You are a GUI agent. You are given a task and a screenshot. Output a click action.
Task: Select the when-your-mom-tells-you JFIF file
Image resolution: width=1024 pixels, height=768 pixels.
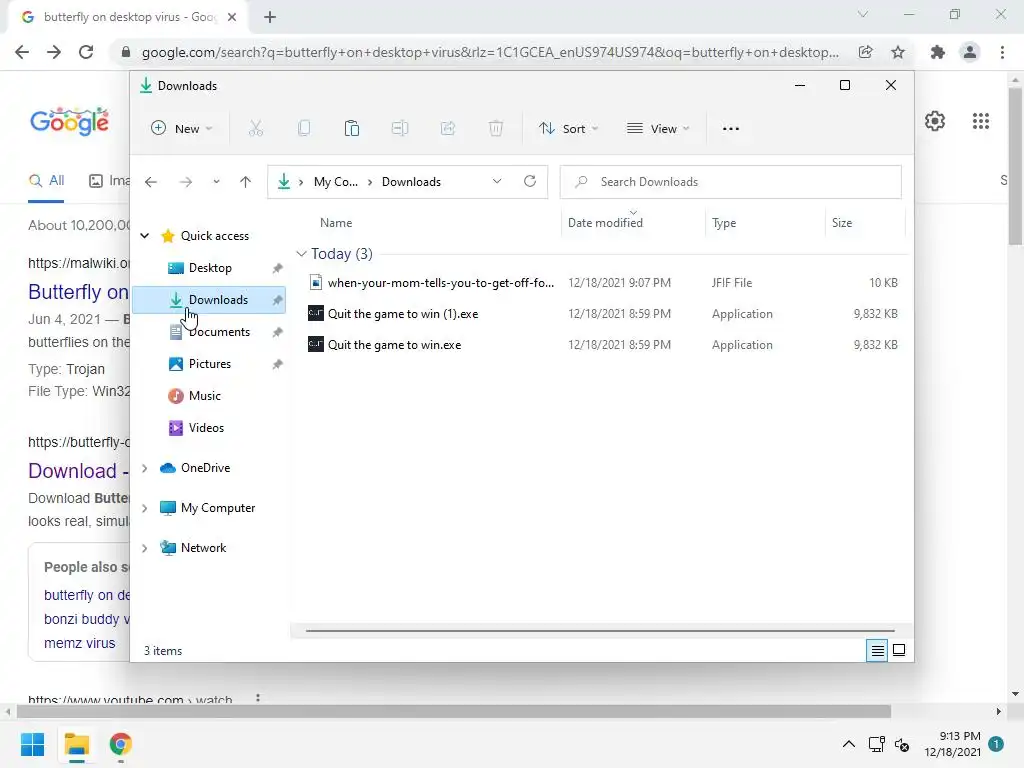point(603,283)
